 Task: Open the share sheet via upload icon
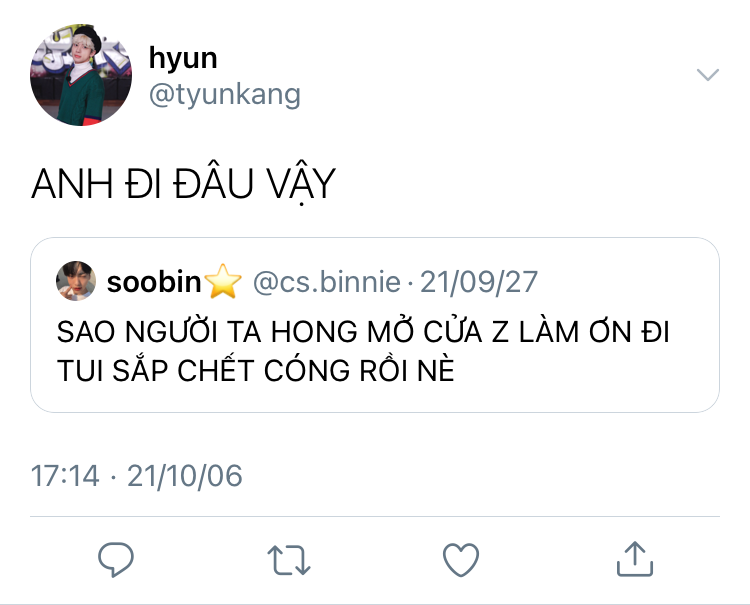[x=635, y=559]
